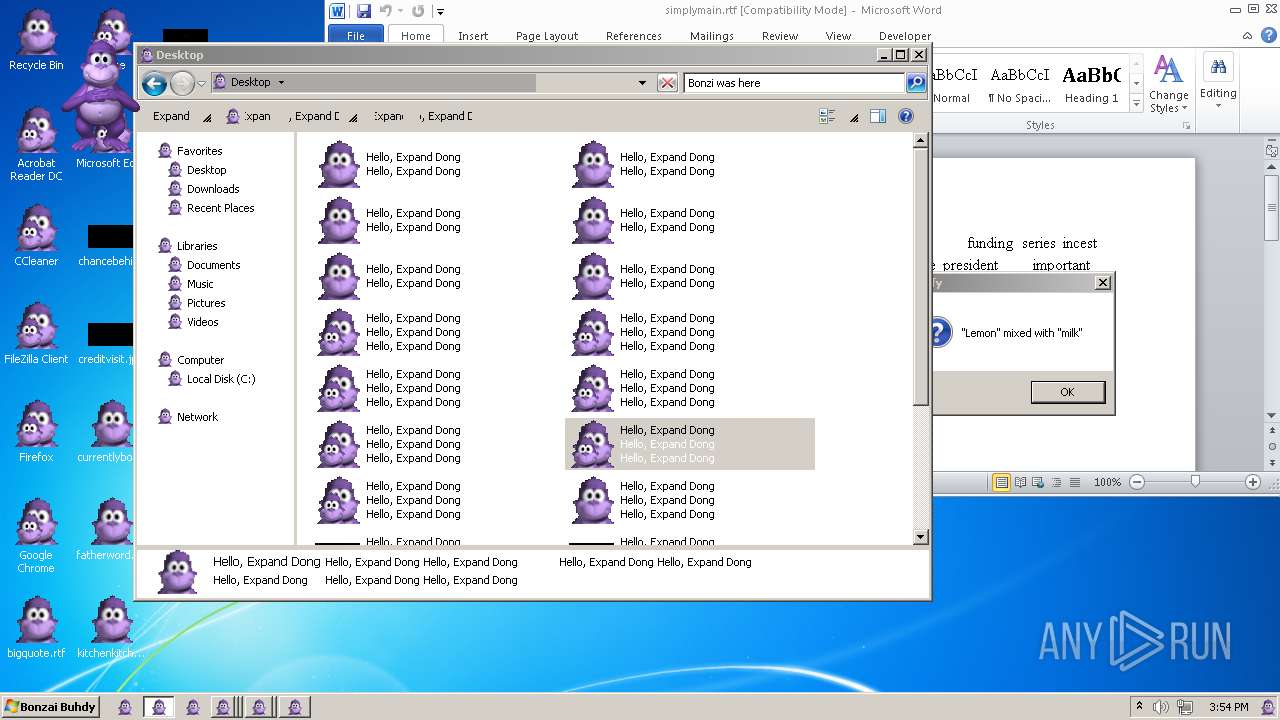The width and height of the screenshot is (1280, 720).
Task: Click the Redo icon in Word title bar
Action: 418,11
